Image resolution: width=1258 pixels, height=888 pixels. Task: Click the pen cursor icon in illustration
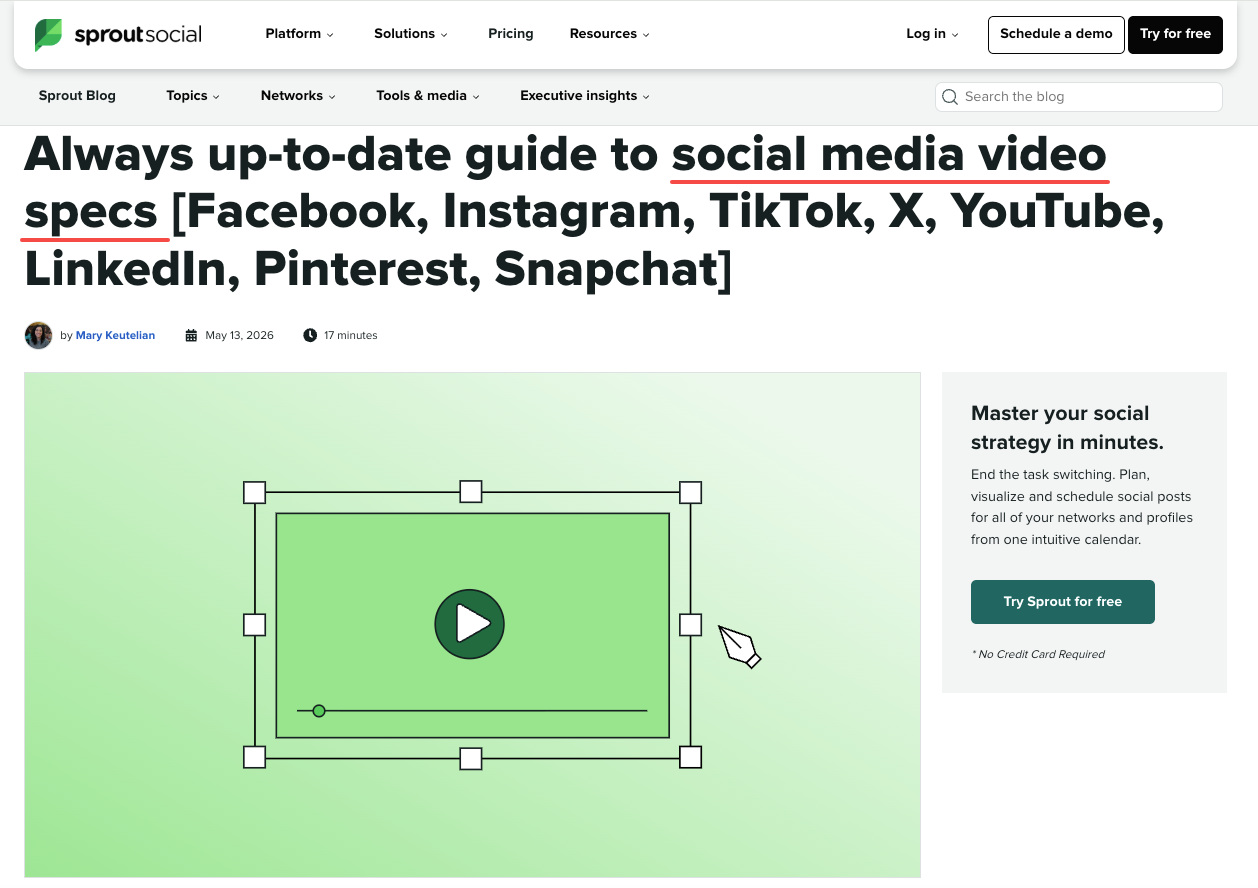(740, 646)
